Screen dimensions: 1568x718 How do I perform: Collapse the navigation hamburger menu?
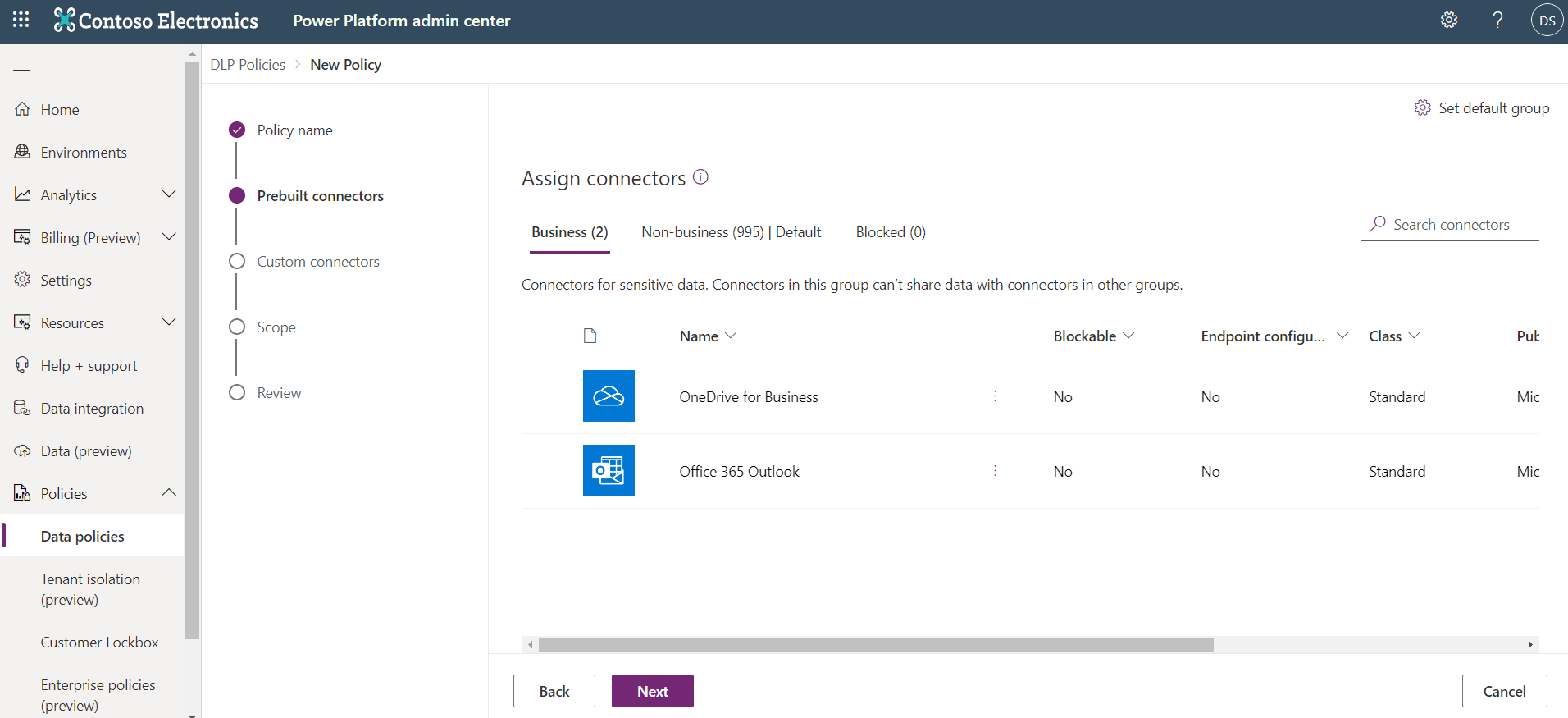coord(22,66)
